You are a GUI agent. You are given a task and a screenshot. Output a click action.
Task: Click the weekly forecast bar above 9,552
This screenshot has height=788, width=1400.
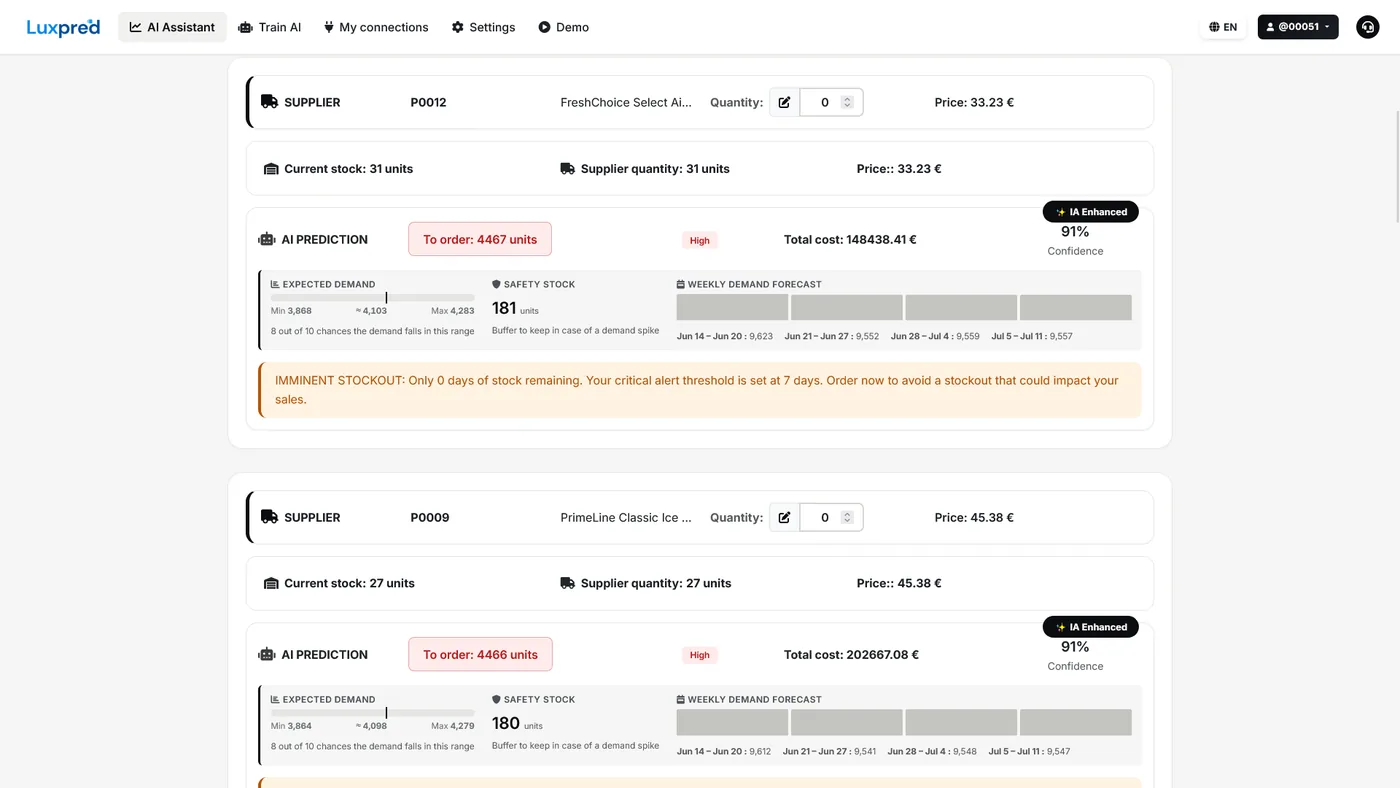tap(847, 307)
